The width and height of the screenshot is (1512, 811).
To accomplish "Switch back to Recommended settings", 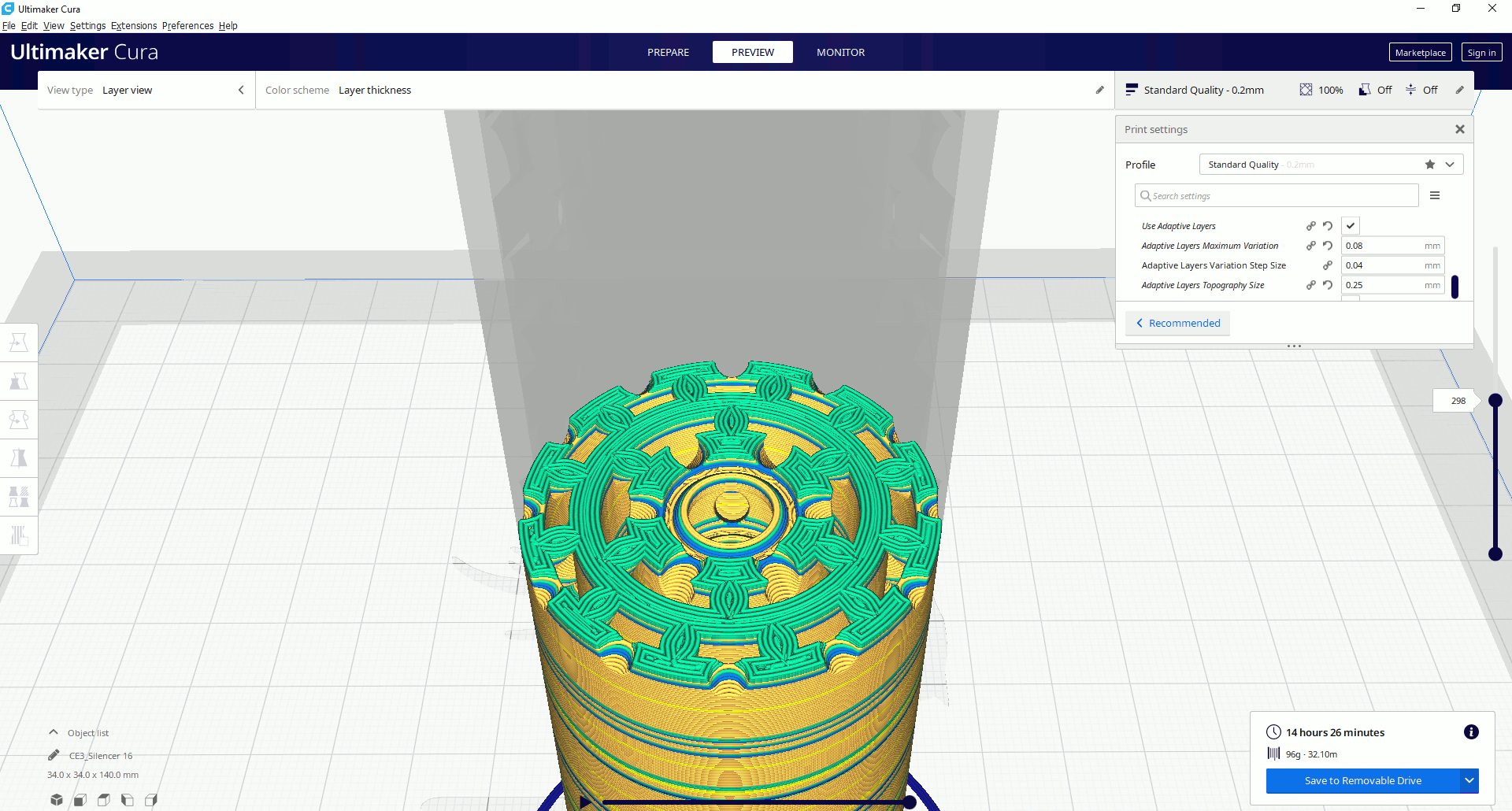I will 1177,323.
